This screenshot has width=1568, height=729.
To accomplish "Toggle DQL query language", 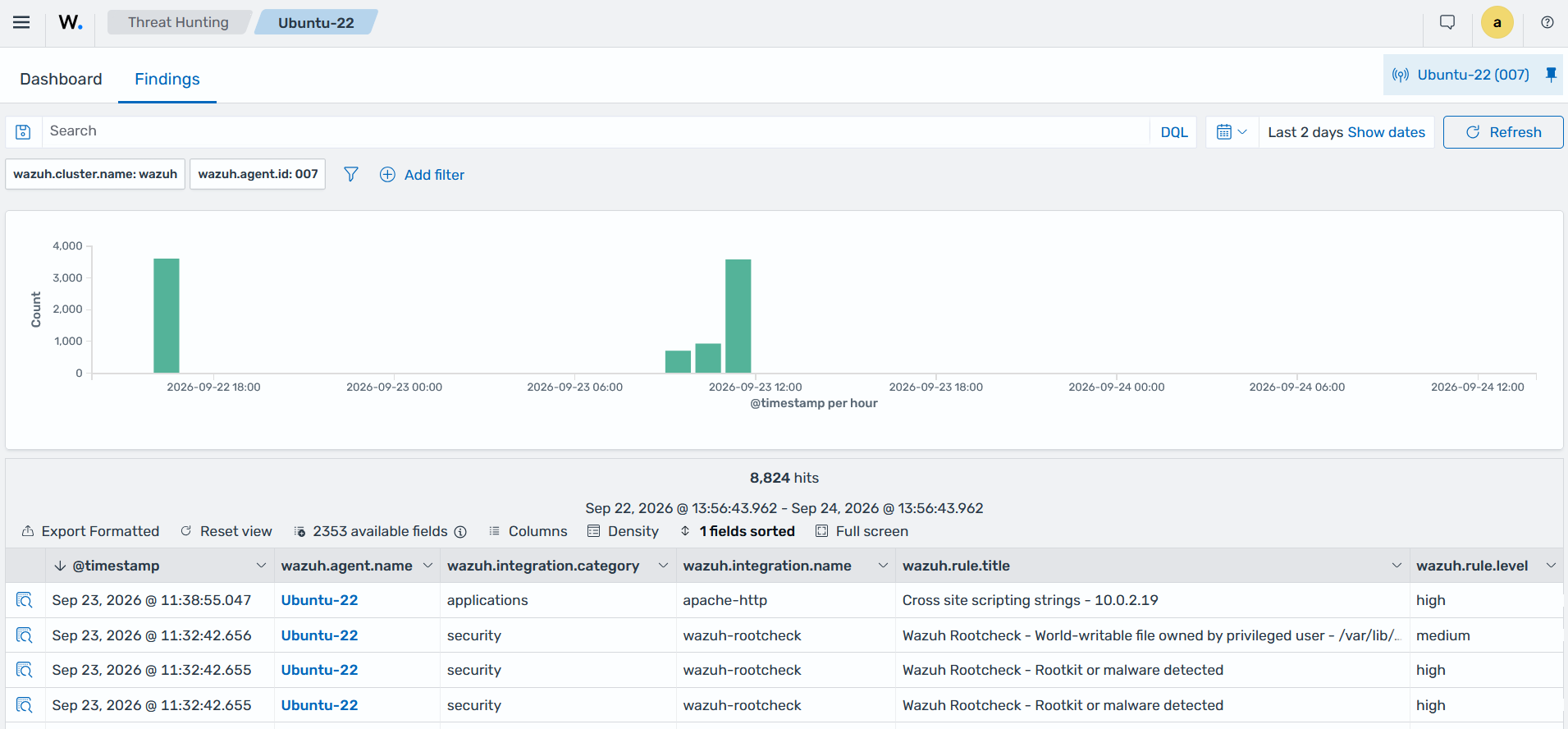I will (x=1174, y=132).
